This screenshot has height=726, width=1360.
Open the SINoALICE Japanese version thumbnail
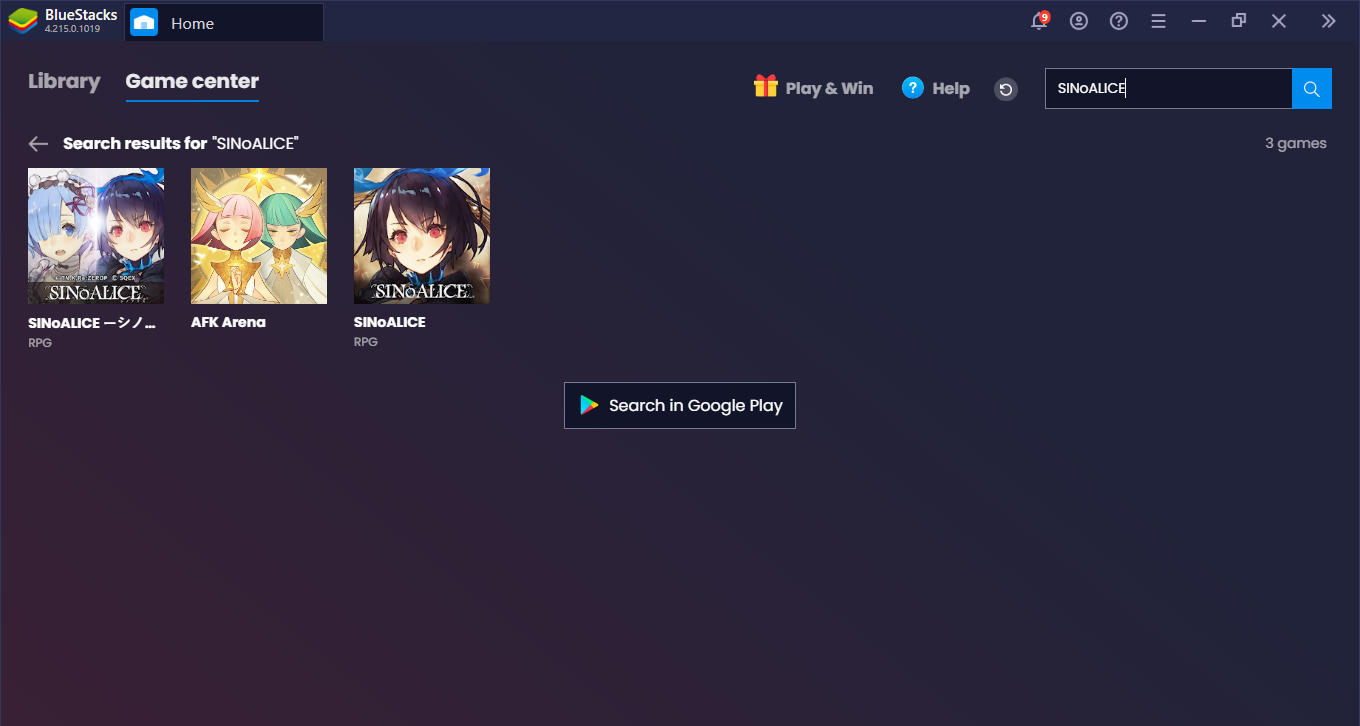click(96, 236)
